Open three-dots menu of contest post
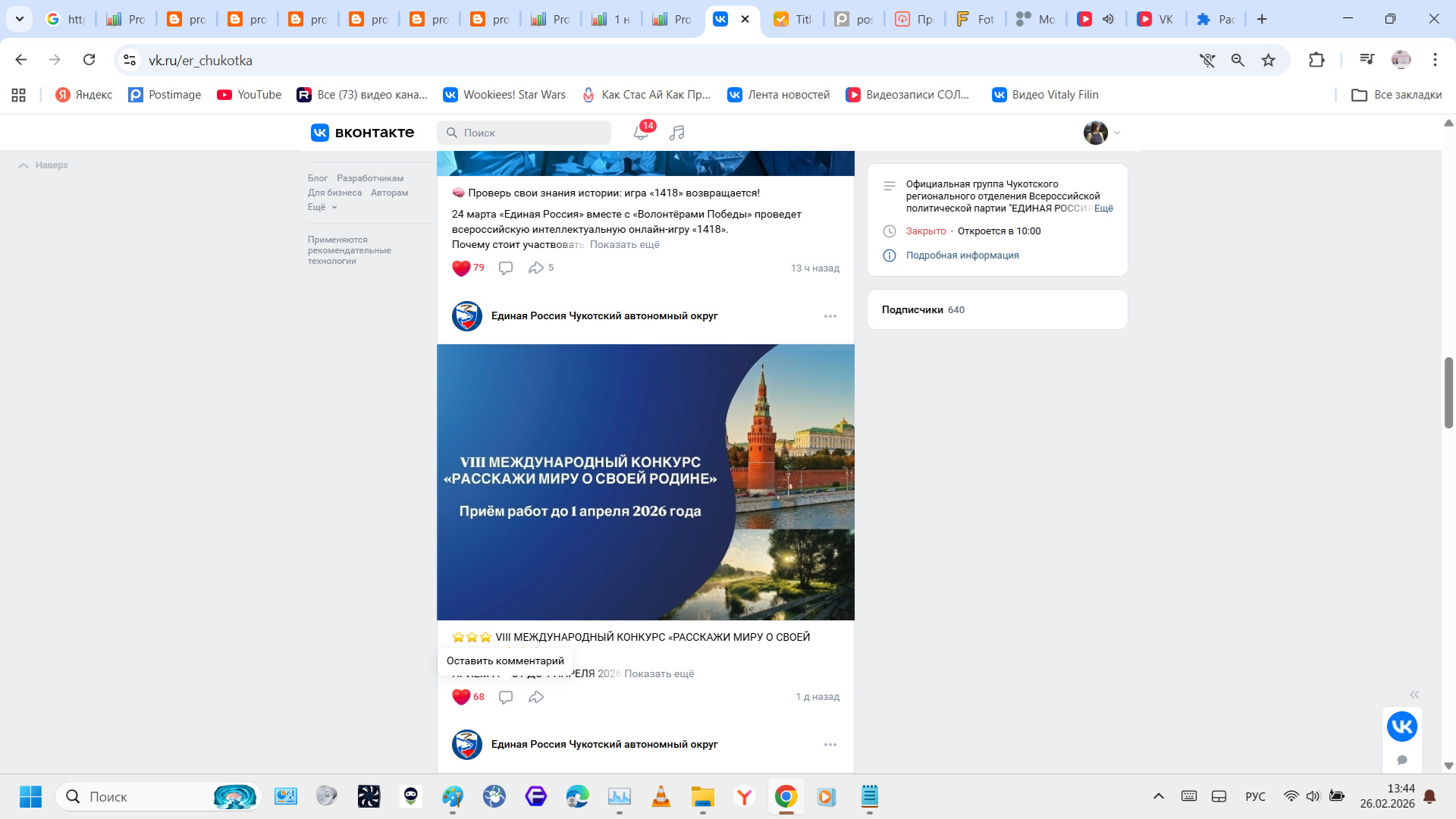 point(830,316)
